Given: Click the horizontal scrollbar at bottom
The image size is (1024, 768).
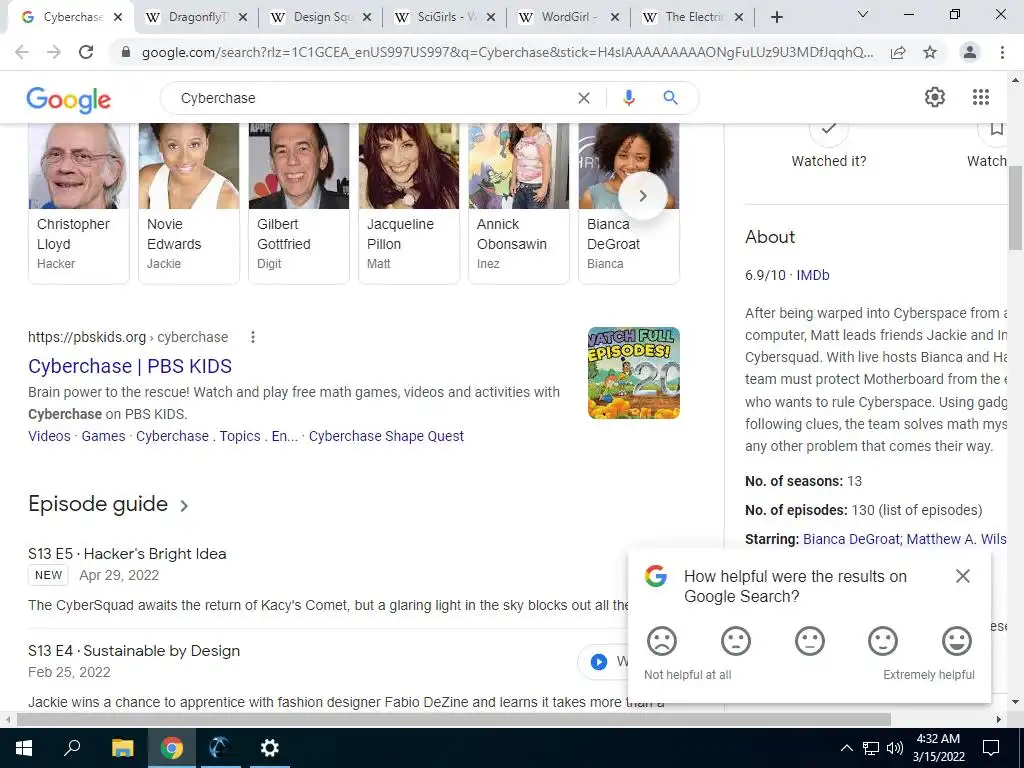Looking at the screenshot, I should pyautogui.click(x=454, y=719).
